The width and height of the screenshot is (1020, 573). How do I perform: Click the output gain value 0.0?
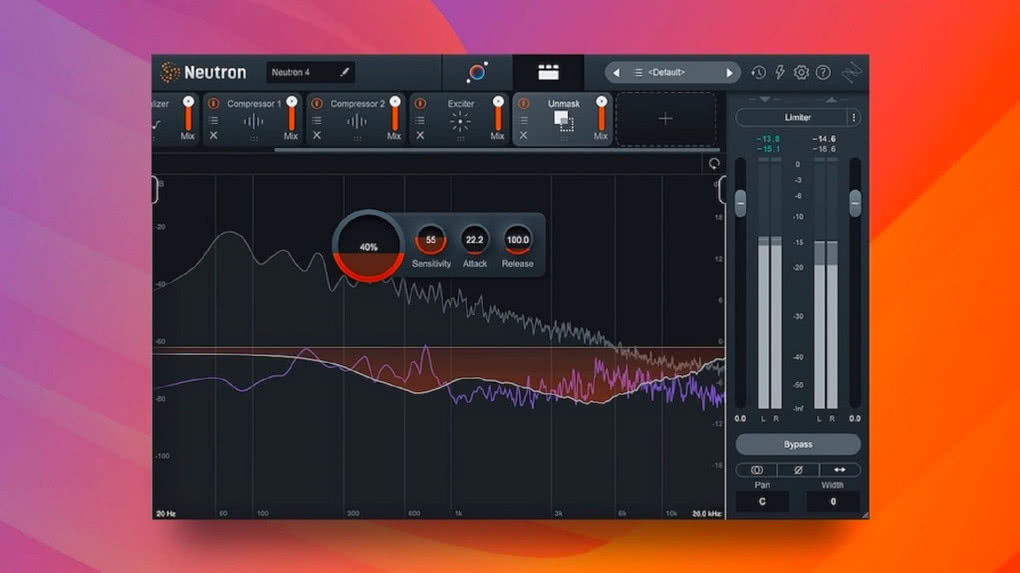click(x=855, y=419)
